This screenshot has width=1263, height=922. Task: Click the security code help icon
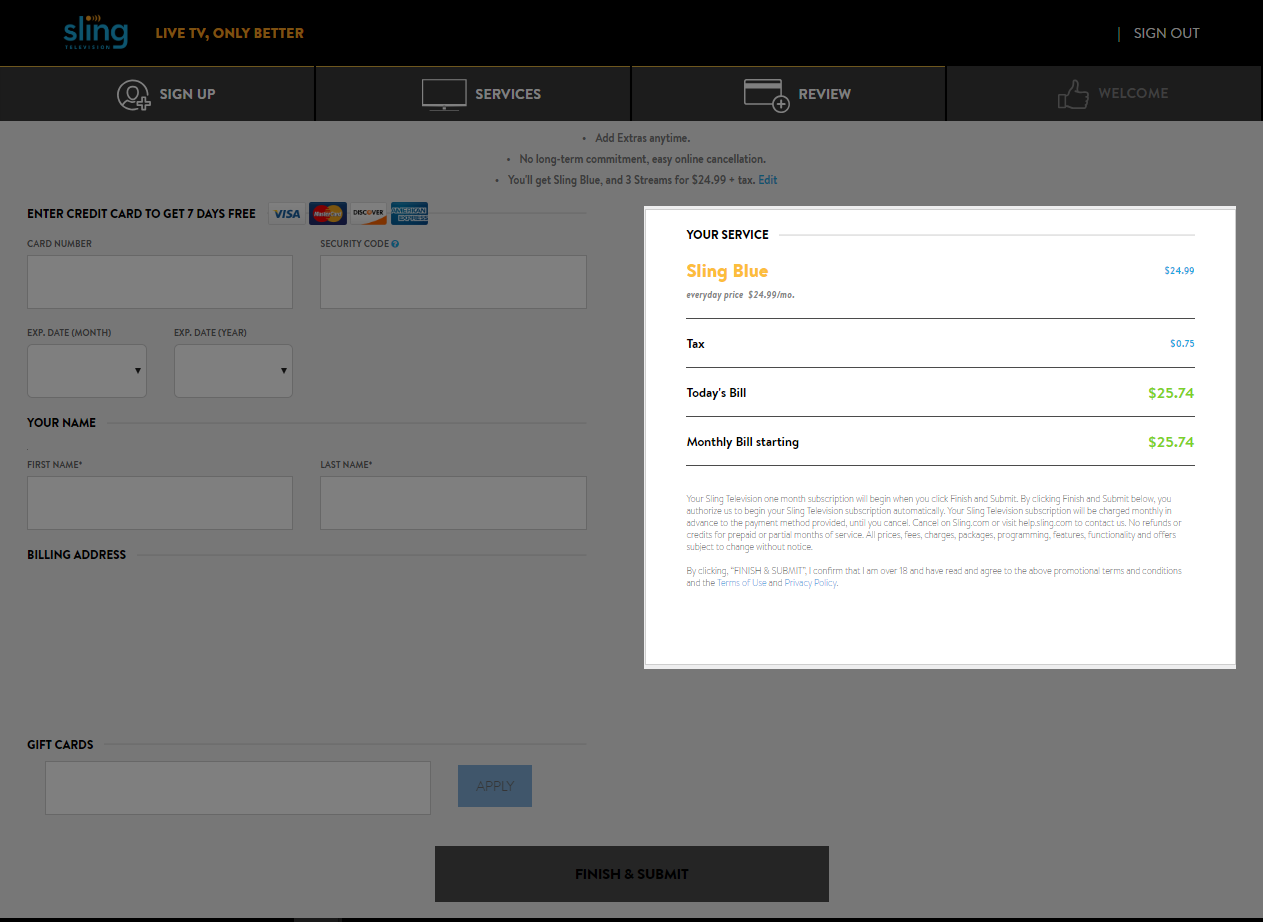point(396,244)
